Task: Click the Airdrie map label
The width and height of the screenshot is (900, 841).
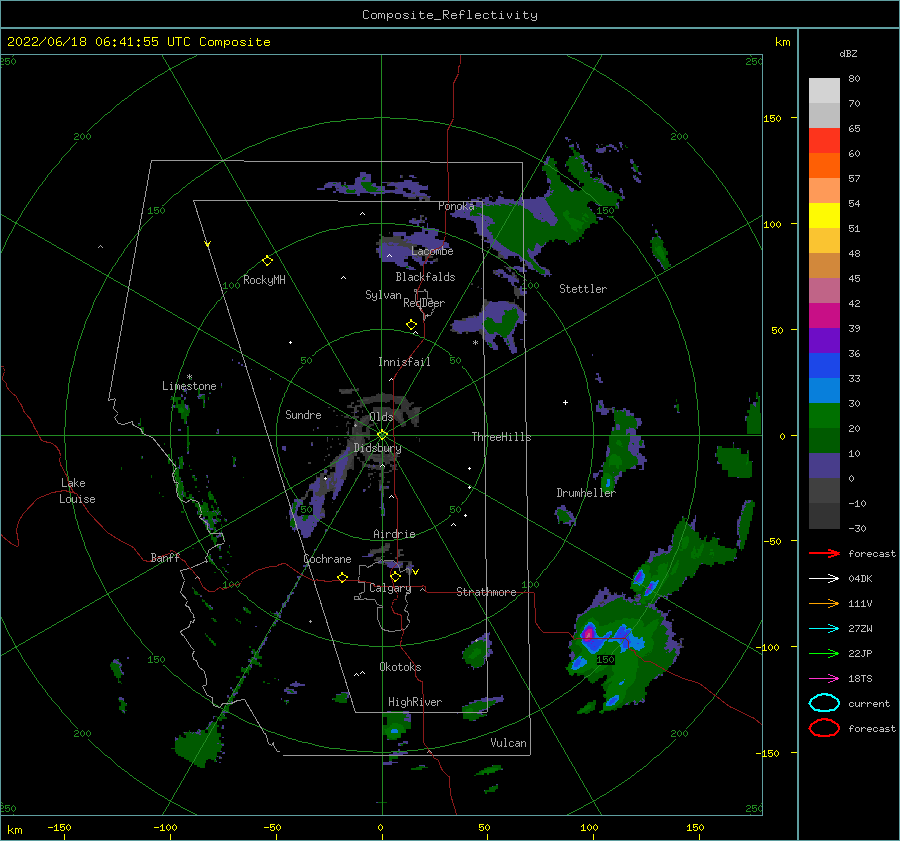Action: (x=394, y=534)
